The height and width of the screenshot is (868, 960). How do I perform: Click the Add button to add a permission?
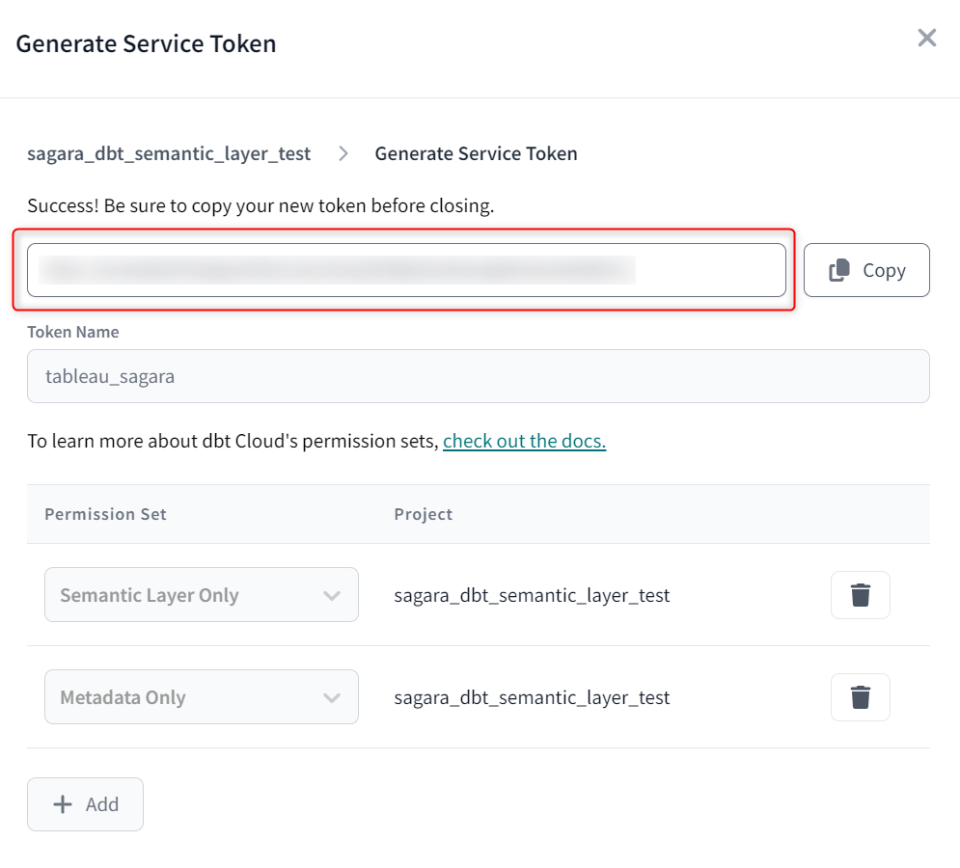tap(85, 804)
